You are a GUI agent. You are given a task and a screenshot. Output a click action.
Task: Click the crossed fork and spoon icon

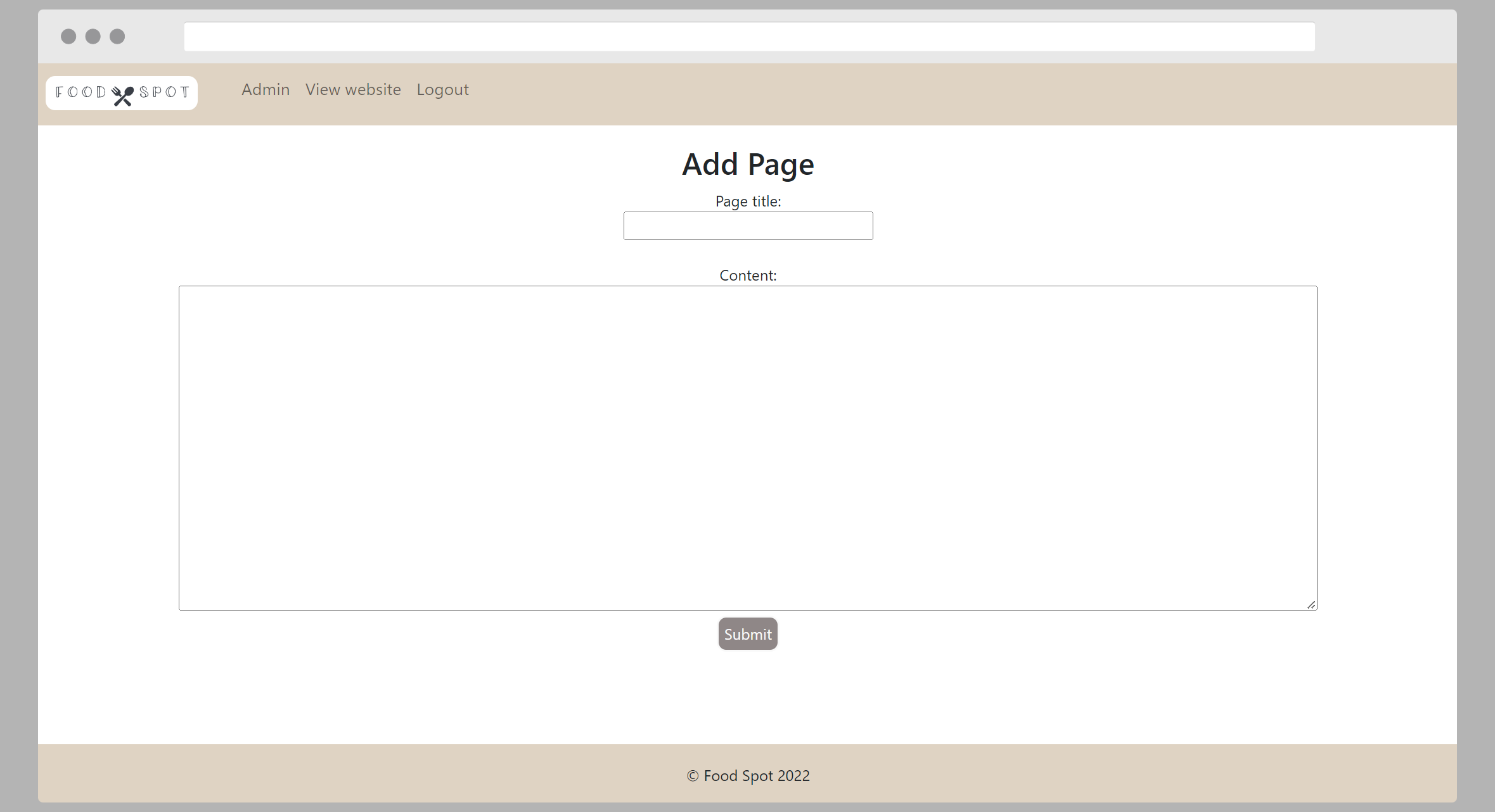122,96
